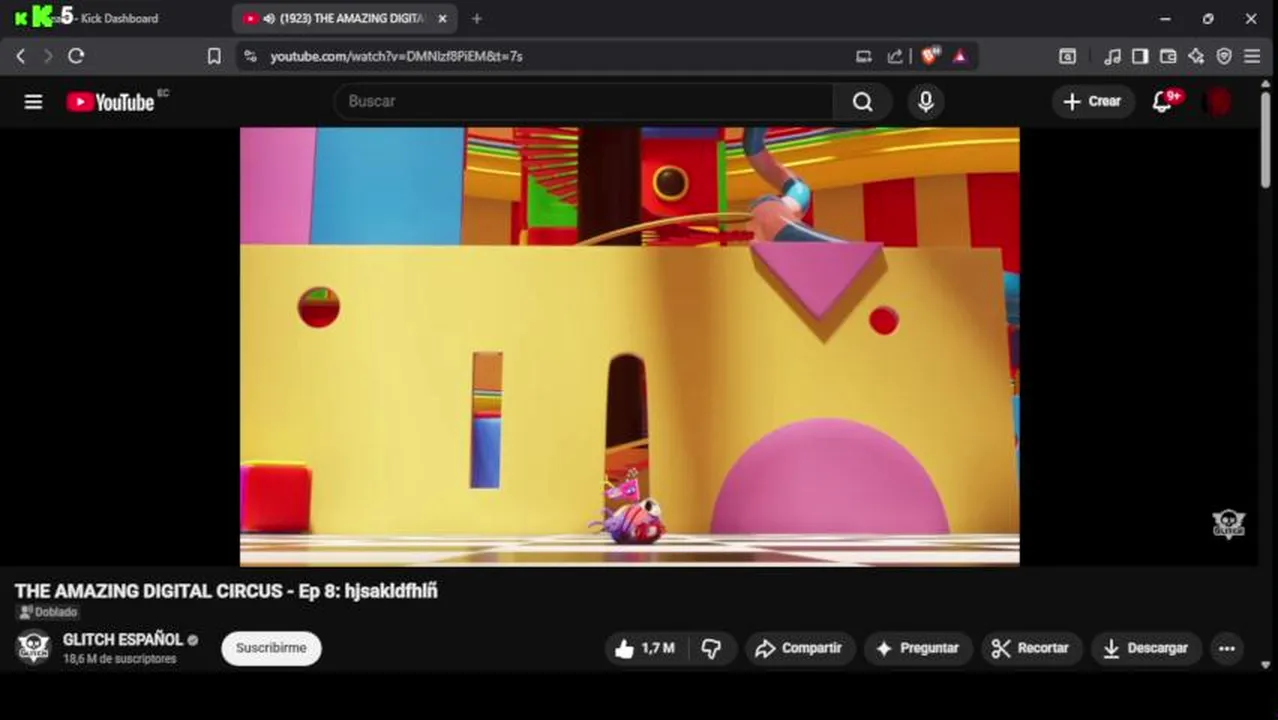Start voice search with the microphone
Image resolution: width=1278 pixels, height=720 pixels.
click(925, 101)
